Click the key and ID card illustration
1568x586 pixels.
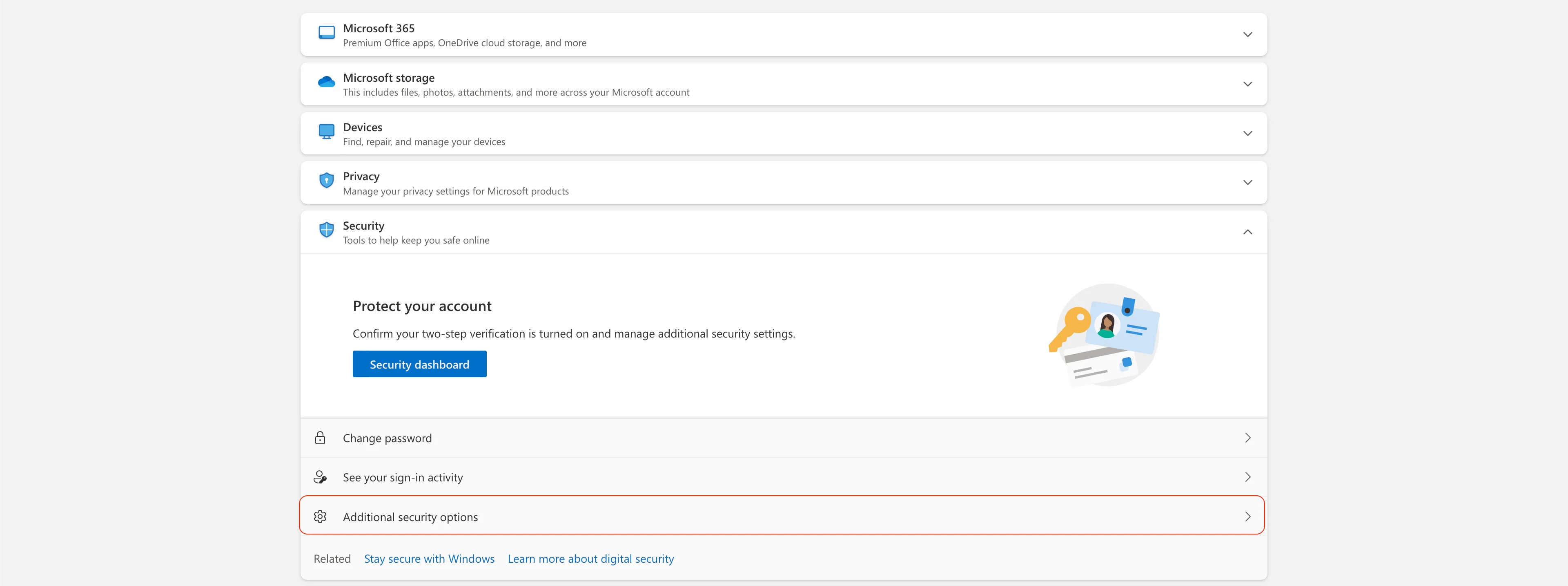1105,334
